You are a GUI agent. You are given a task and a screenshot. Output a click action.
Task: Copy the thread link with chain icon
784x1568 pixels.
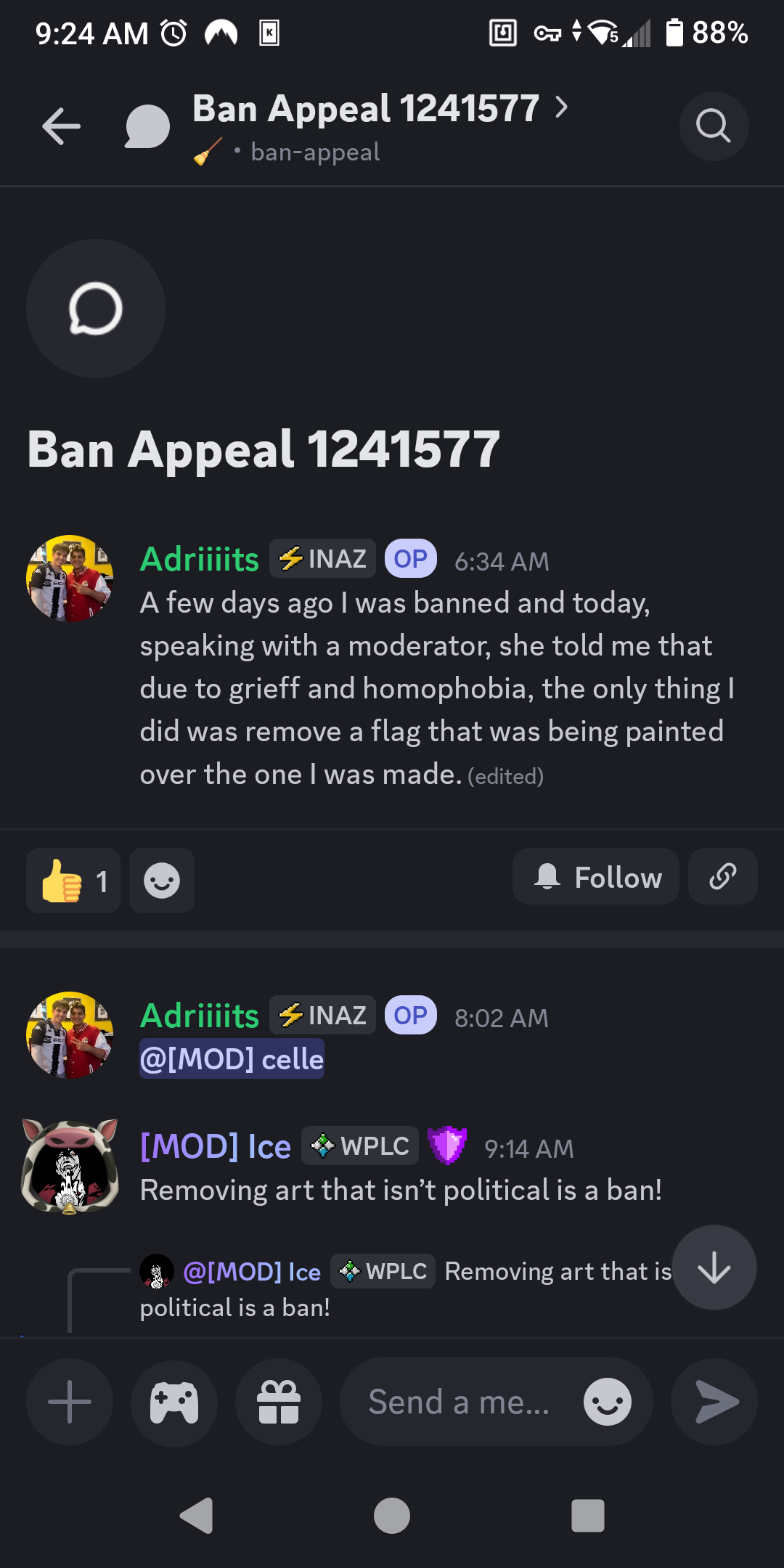[x=723, y=877]
